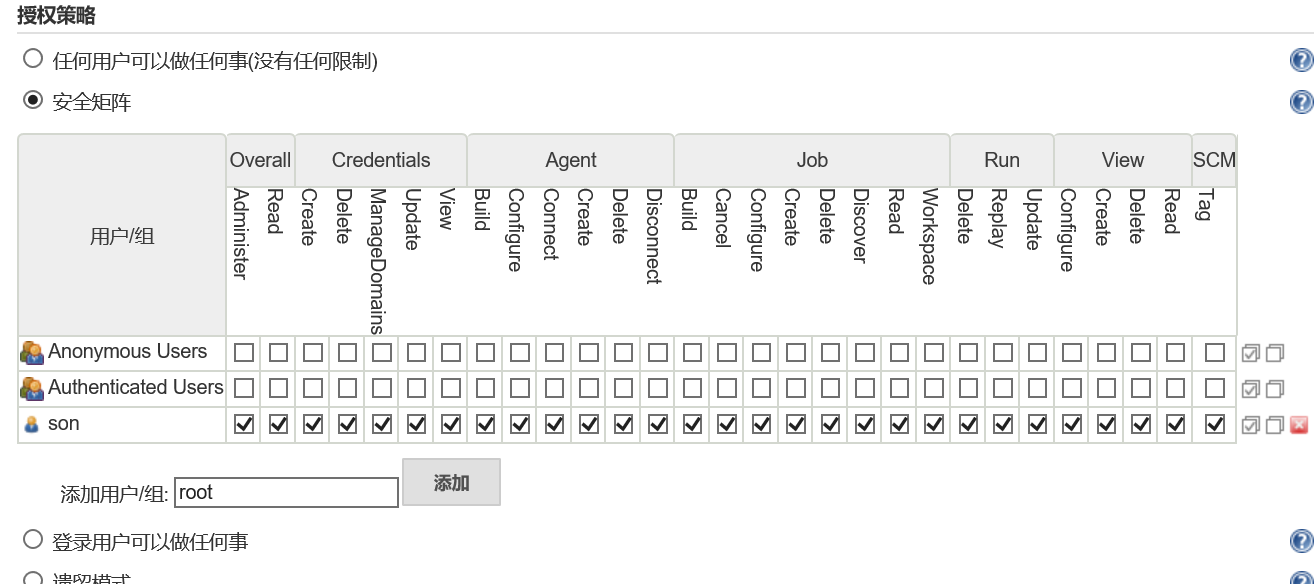Open help for 任何用户可以做任何事 option
Image resolution: width=1315 pixels, height=584 pixels.
[x=1301, y=60]
